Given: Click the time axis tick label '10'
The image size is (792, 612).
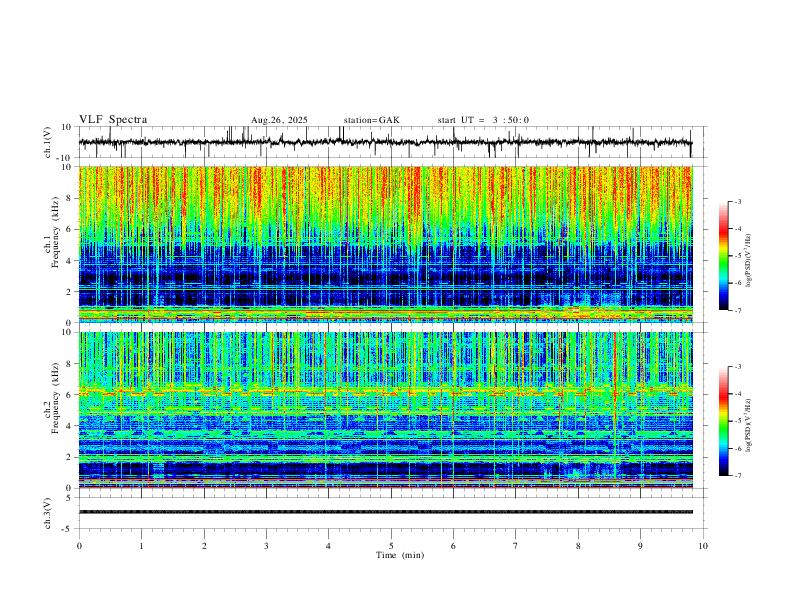Looking at the screenshot, I should (x=703, y=546).
